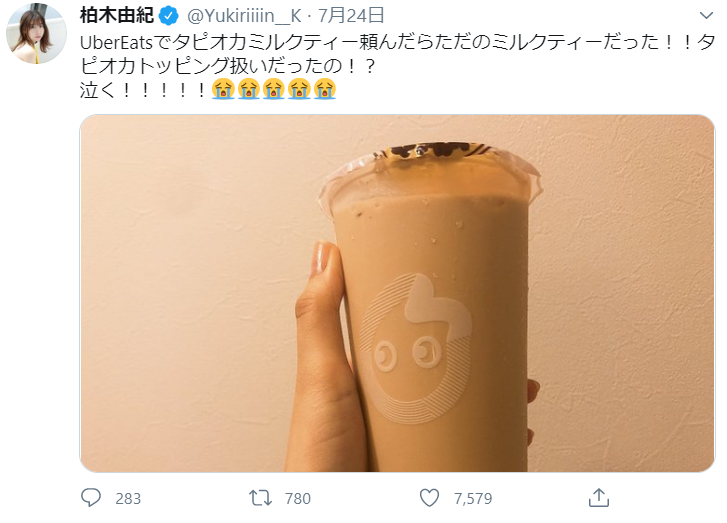The width and height of the screenshot is (727, 523).
Task: Click the 780 retweet count
Action: pos(298,498)
